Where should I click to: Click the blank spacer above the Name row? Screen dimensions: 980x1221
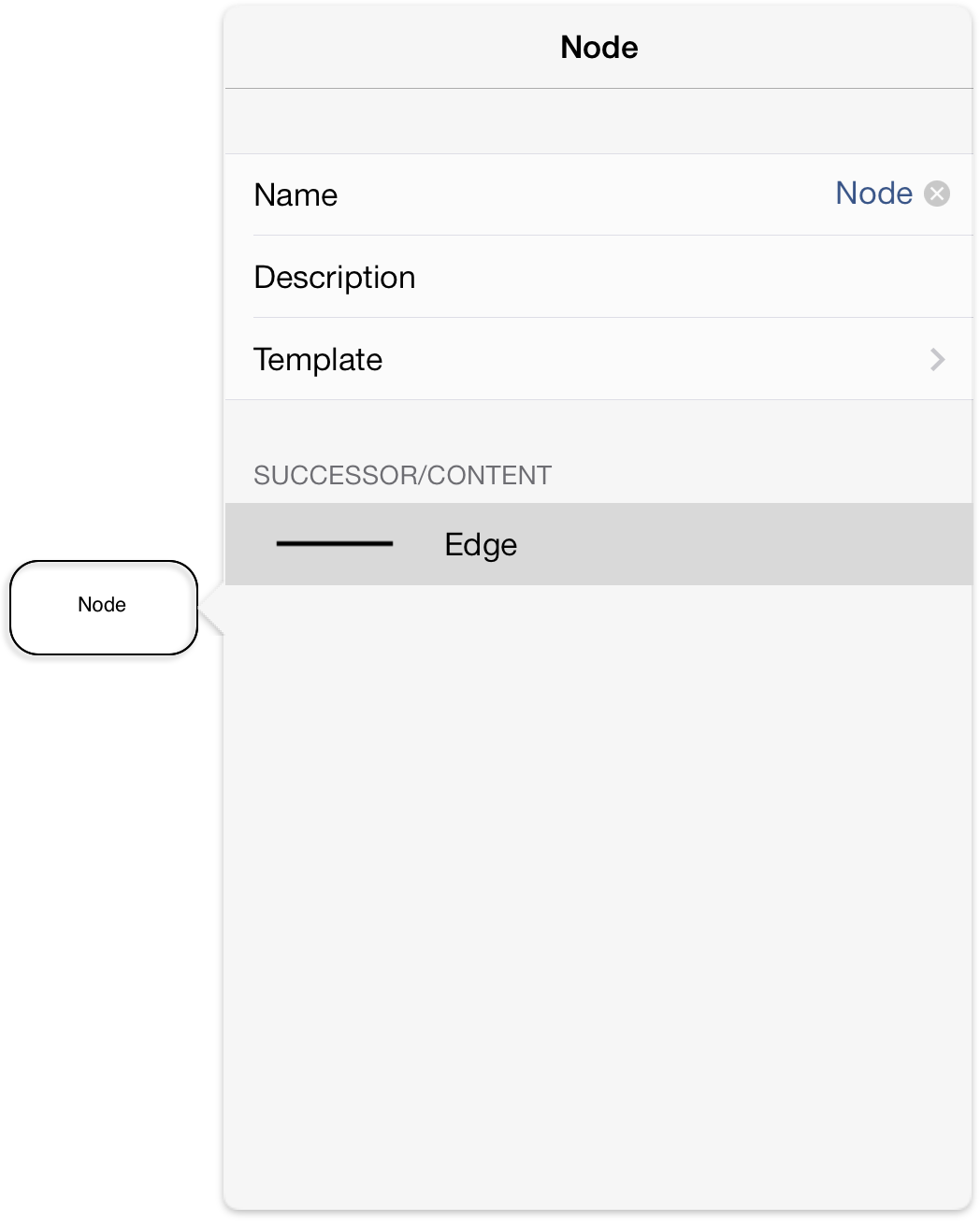(598, 122)
